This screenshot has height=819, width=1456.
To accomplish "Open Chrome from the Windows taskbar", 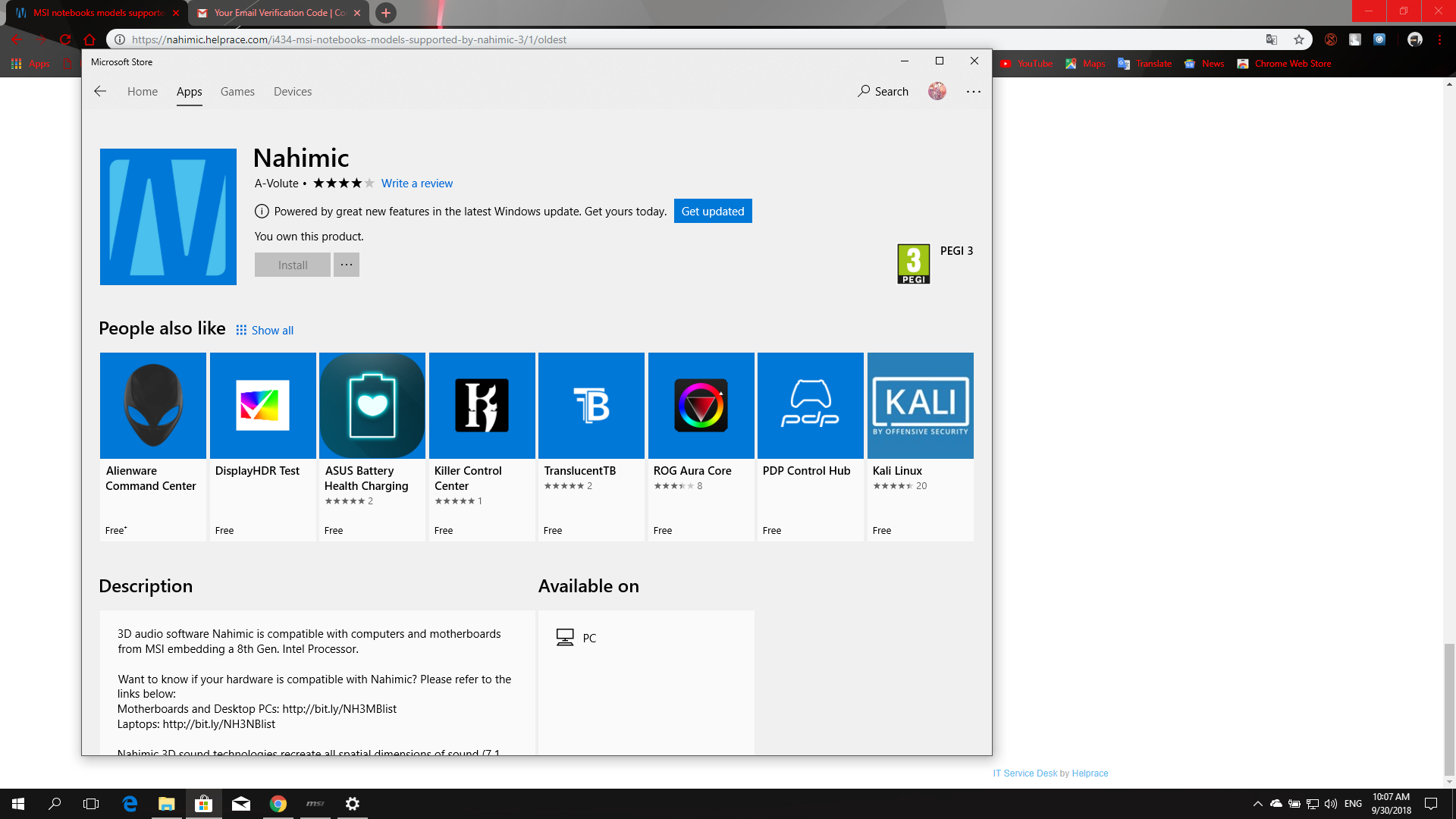I will click(278, 804).
